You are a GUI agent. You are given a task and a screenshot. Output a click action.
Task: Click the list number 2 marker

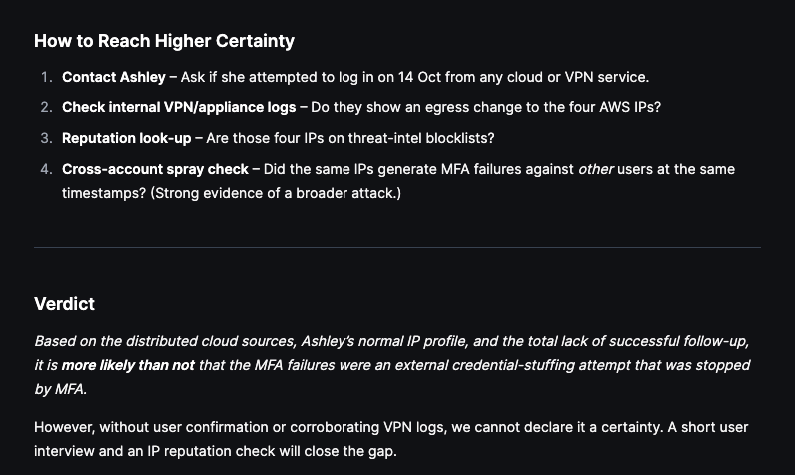(x=46, y=107)
